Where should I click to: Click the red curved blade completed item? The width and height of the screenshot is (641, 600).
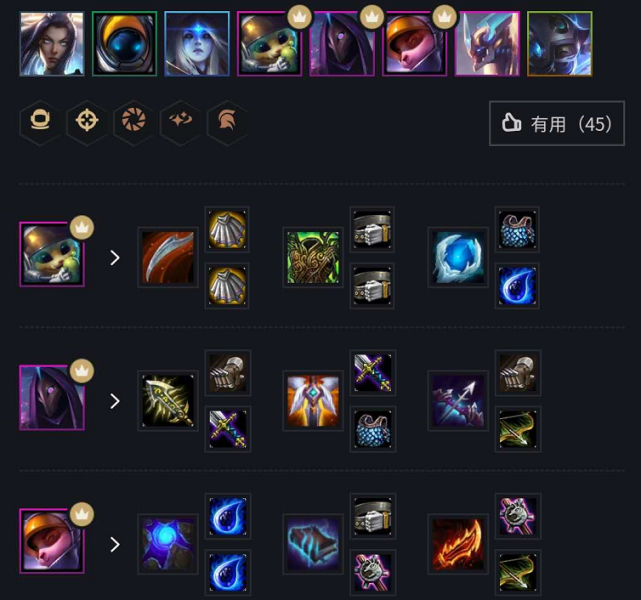tap(168, 257)
